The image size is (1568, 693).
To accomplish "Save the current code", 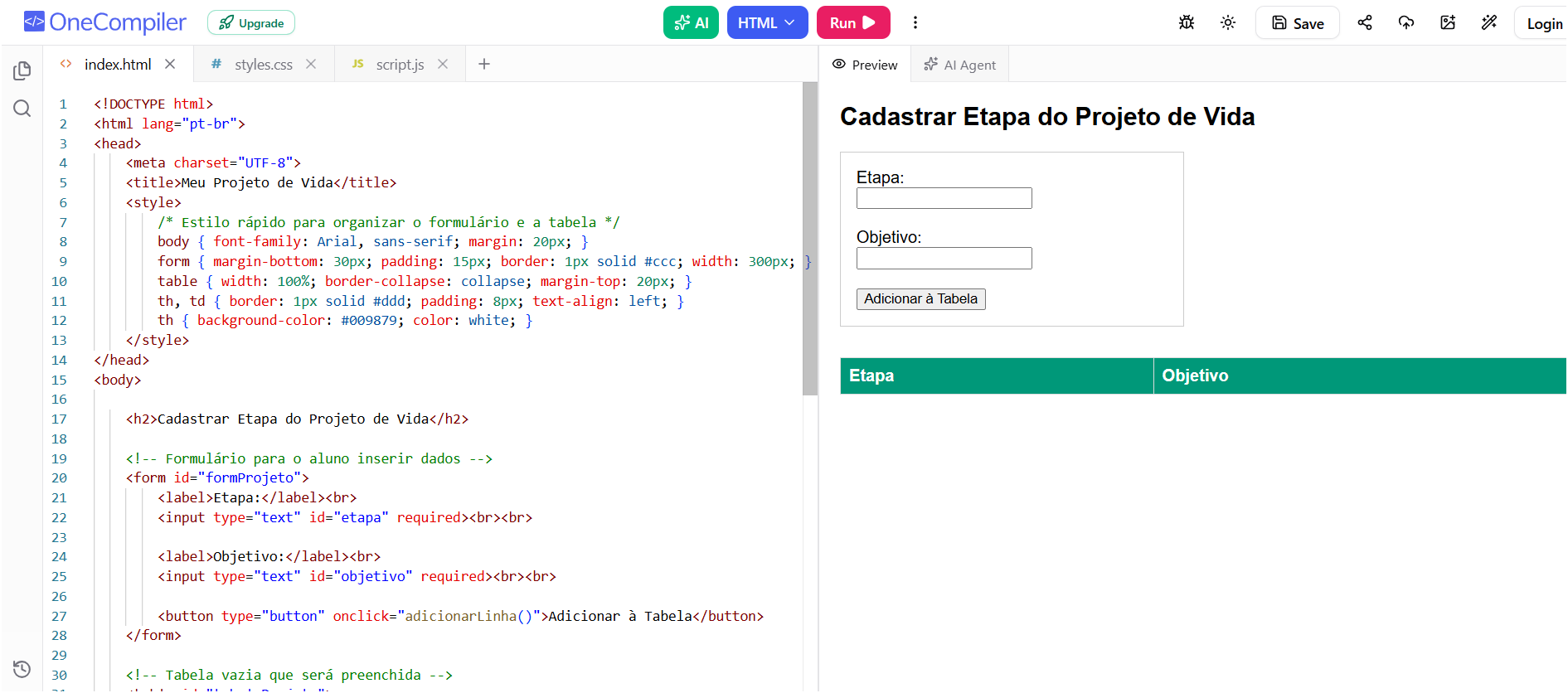I will click(1298, 23).
